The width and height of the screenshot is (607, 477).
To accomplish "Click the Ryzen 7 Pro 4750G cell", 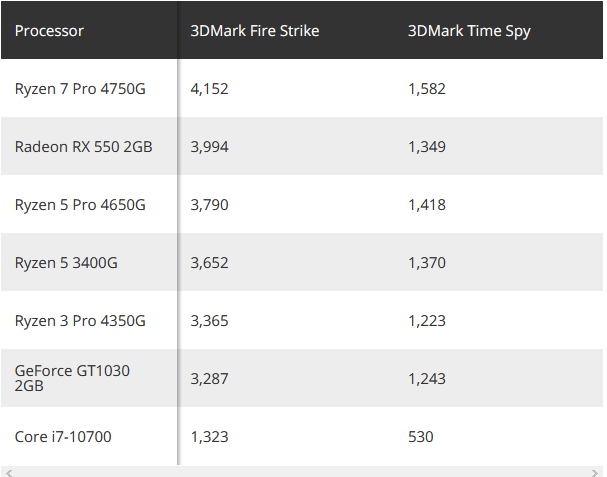I will [x=80, y=88].
